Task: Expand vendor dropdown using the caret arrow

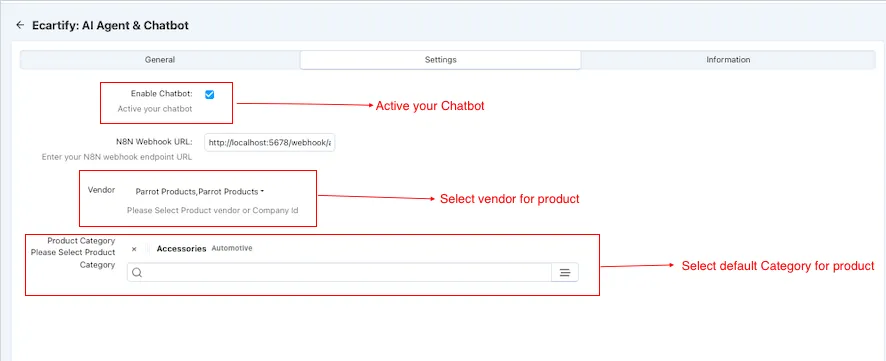Action: pyautogui.click(x=262, y=192)
